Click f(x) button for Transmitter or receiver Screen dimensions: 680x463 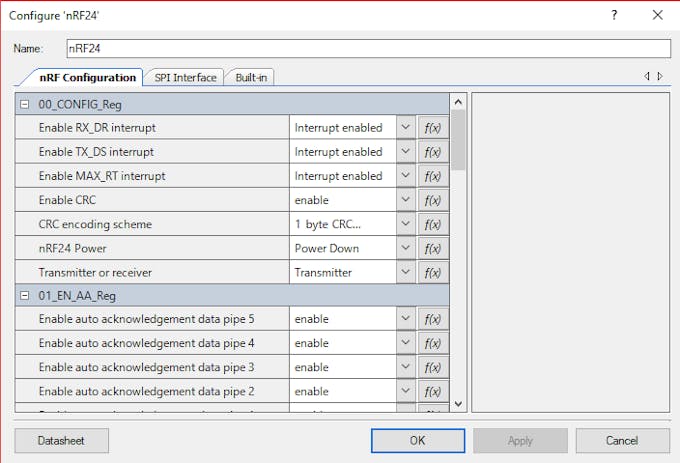tap(433, 273)
